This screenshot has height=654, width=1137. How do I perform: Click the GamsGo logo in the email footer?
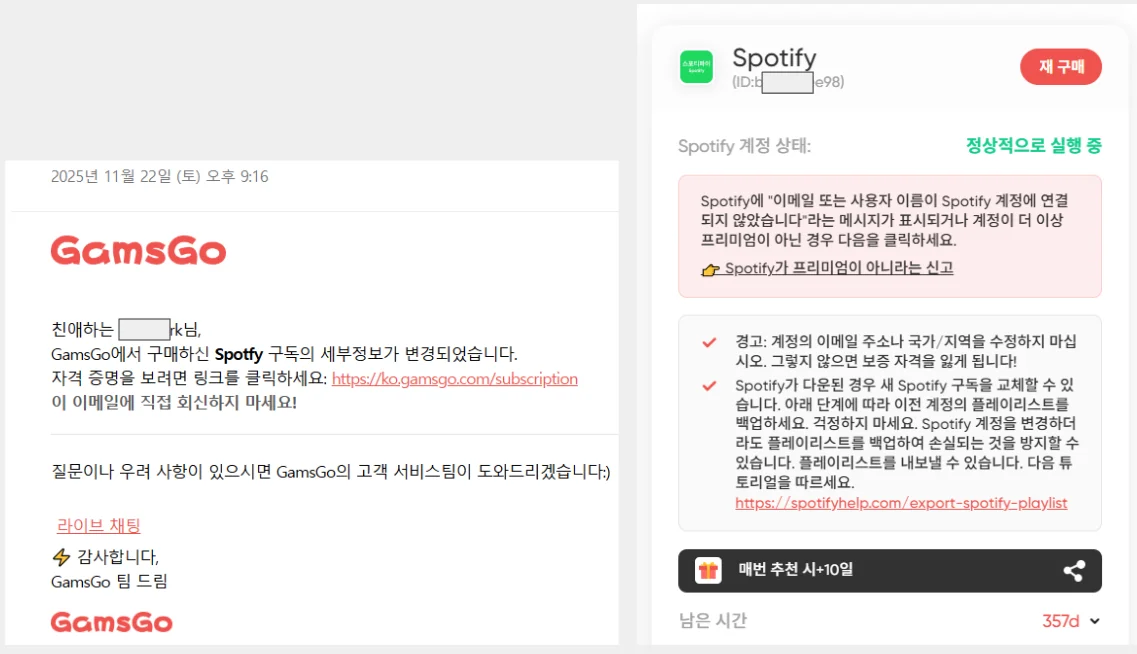pyautogui.click(x=111, y=622)
